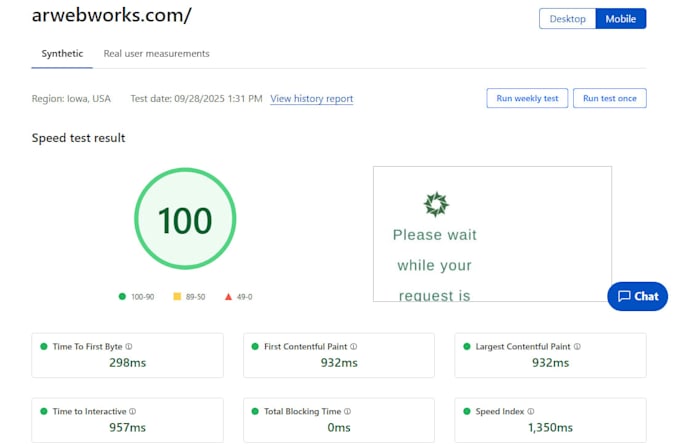Image resolution: width=680 pixels, height=444 pixels.
Task: Click the site preview thumbnail
Action: [492, 234]
